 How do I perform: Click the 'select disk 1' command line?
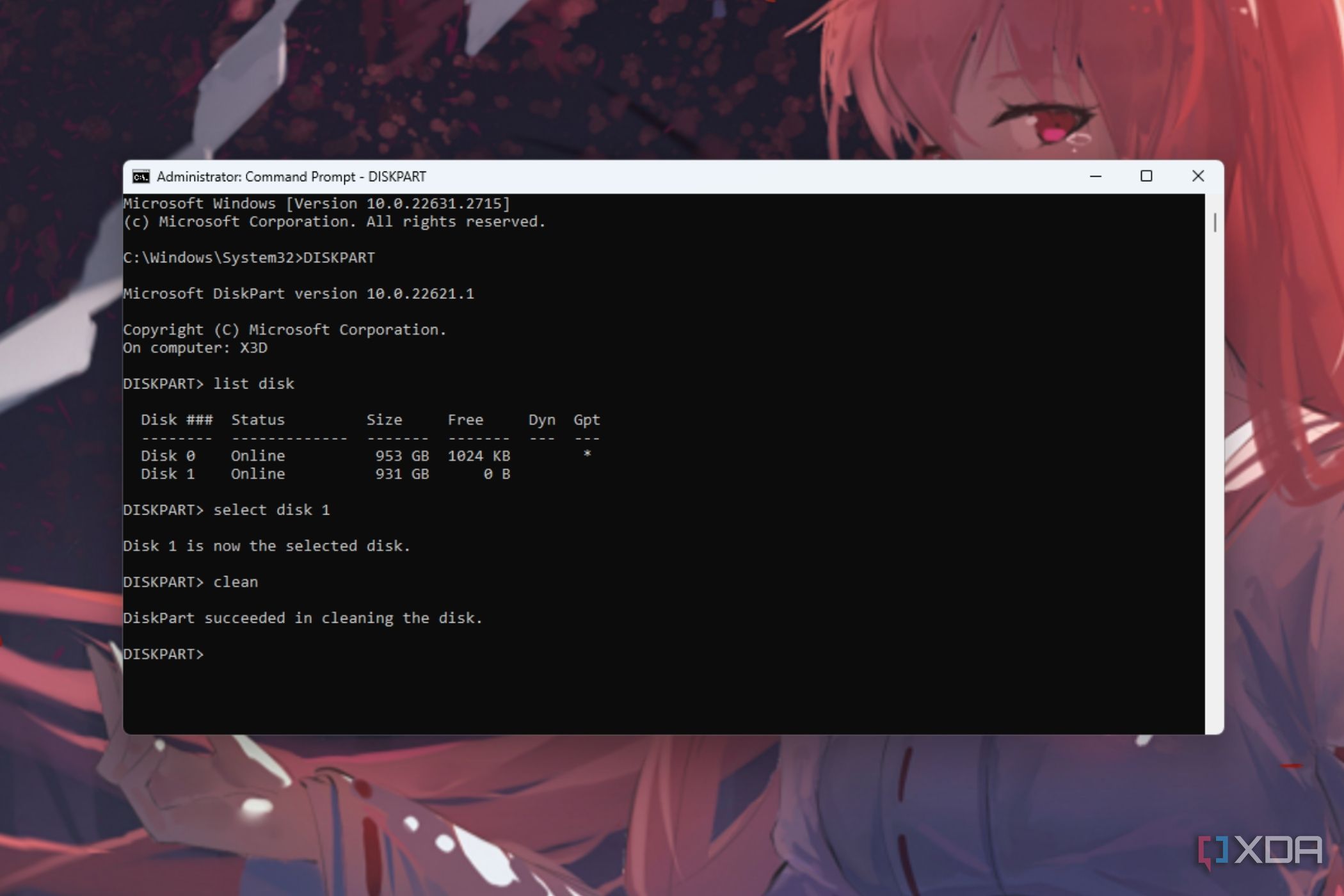point(227,509)
